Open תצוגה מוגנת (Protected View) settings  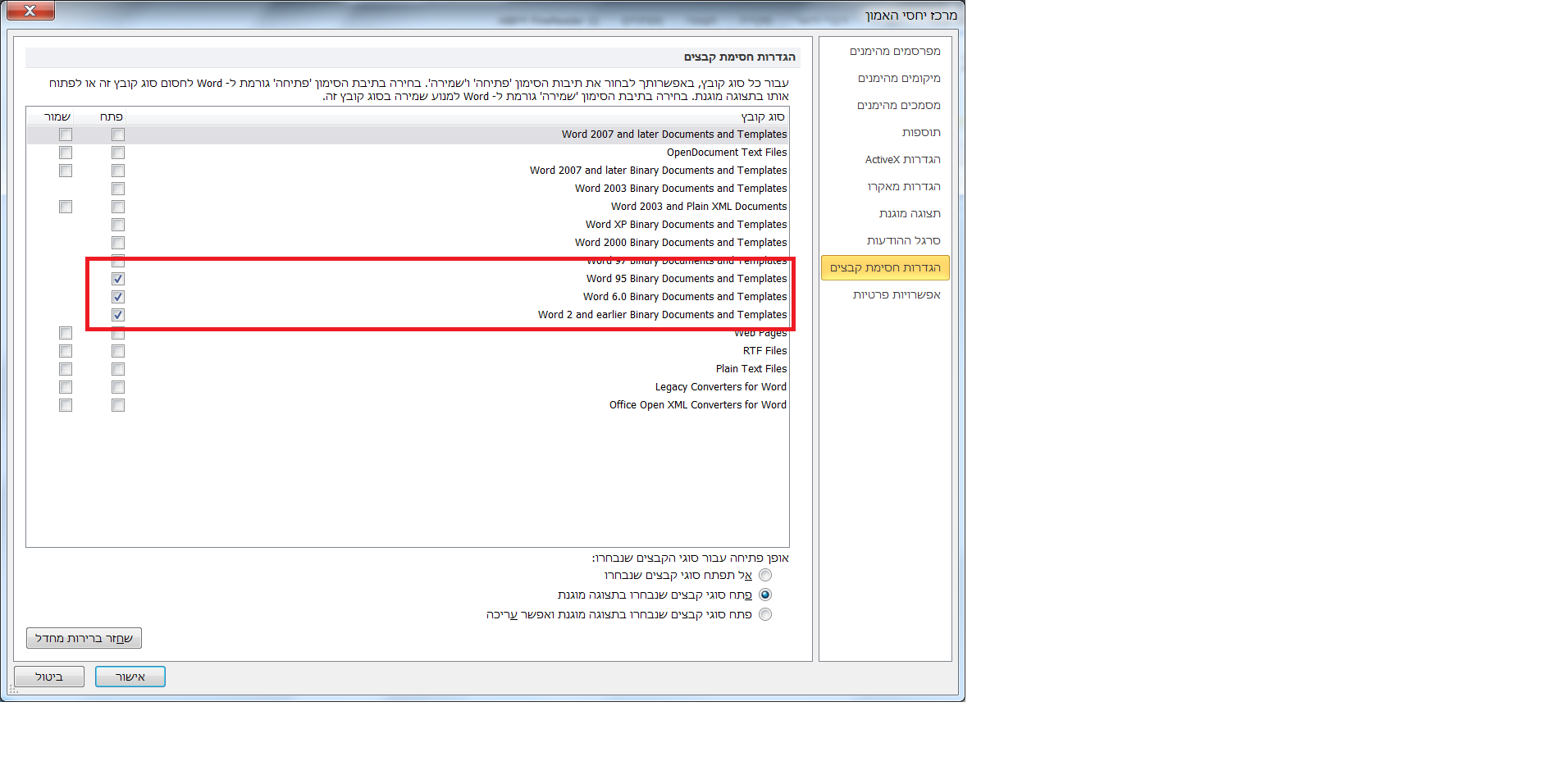click(910, 214)
